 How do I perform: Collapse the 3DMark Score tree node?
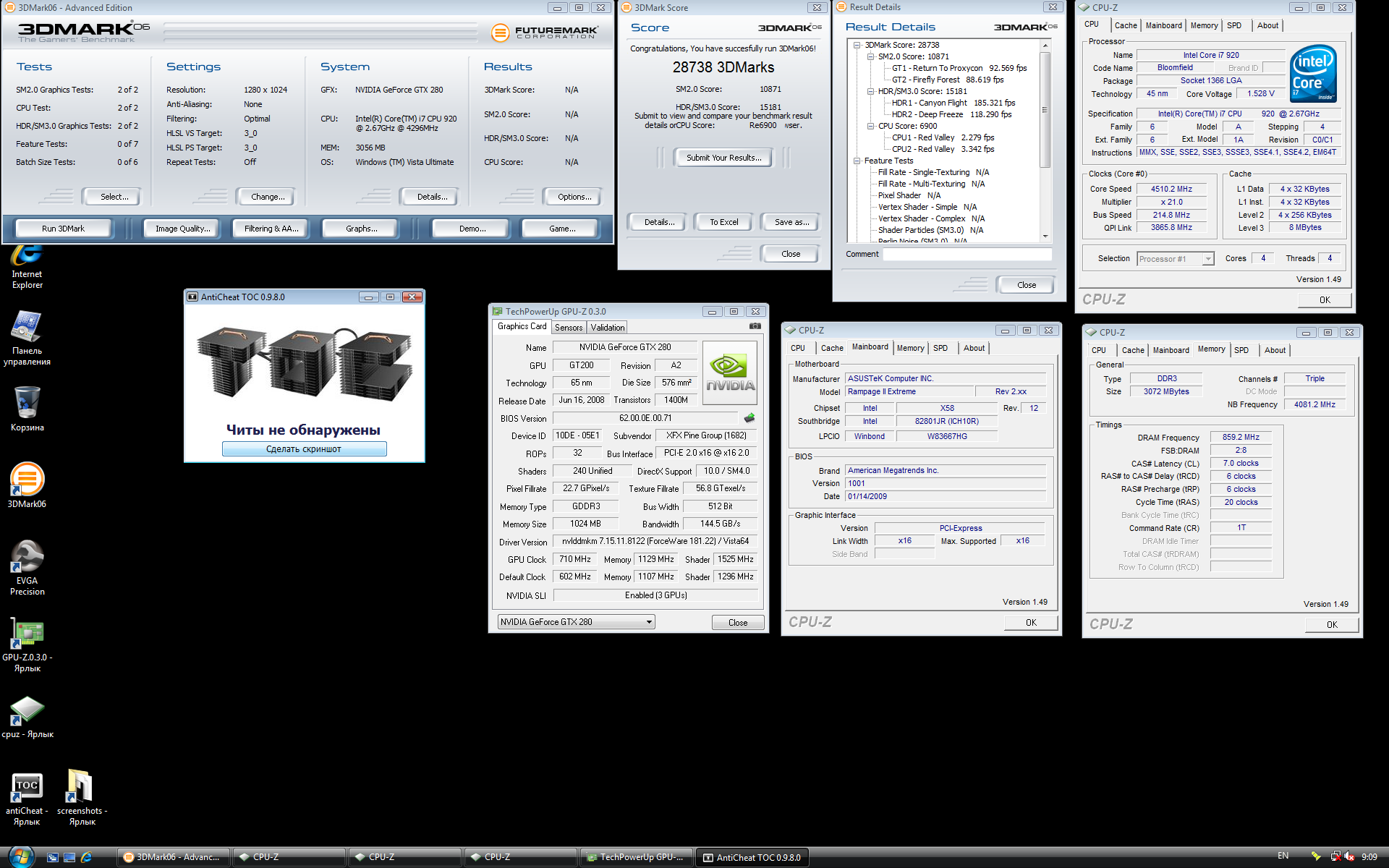(857, 45)
